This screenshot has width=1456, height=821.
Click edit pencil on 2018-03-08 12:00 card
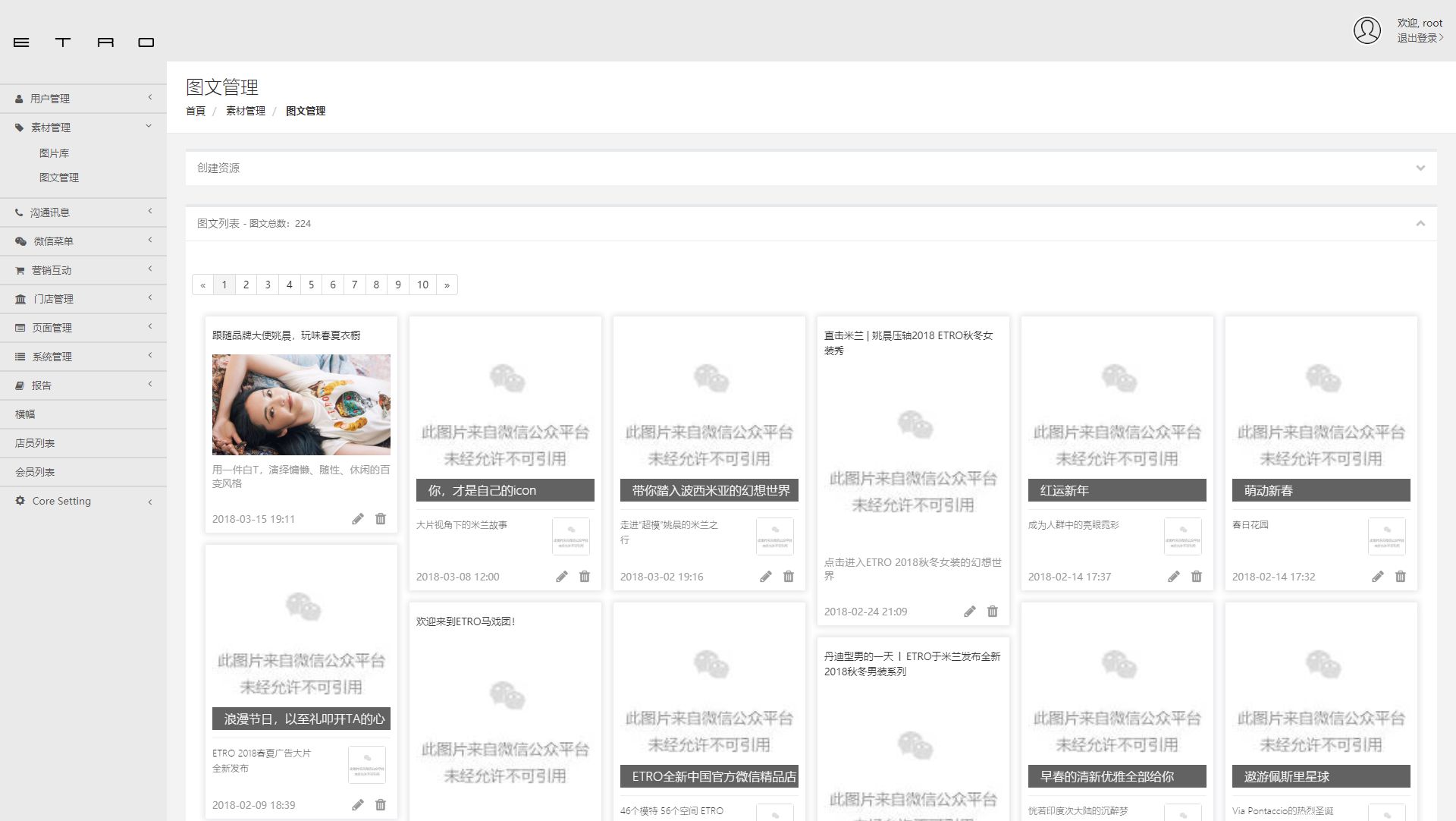562,577
